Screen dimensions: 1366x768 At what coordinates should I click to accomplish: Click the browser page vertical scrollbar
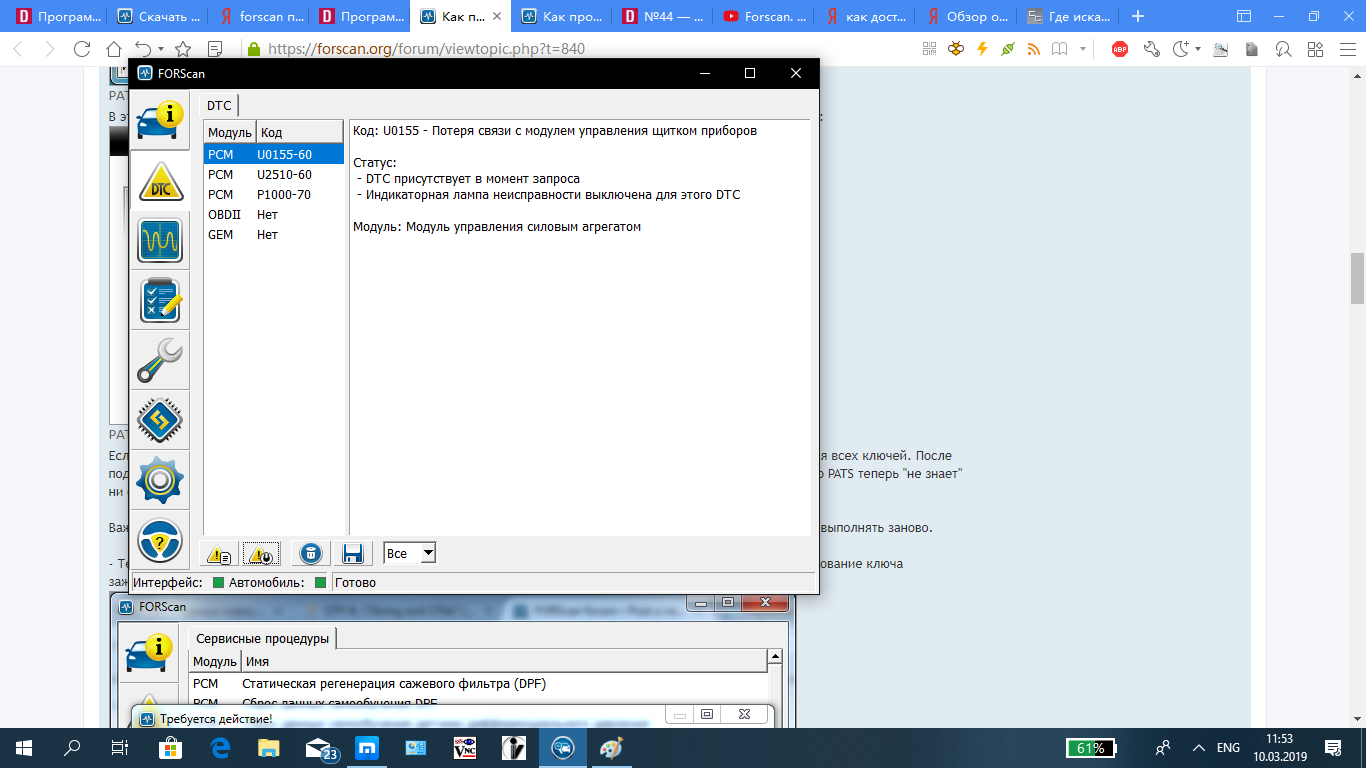(x=1357, y=278)
